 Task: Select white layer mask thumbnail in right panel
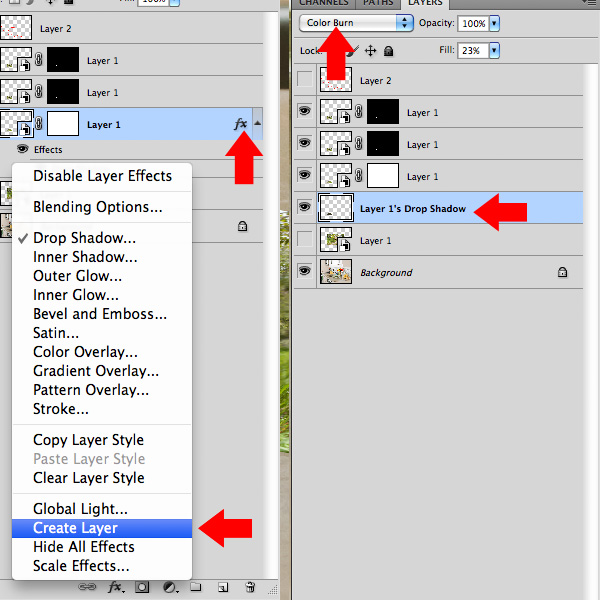click(383, 176)
